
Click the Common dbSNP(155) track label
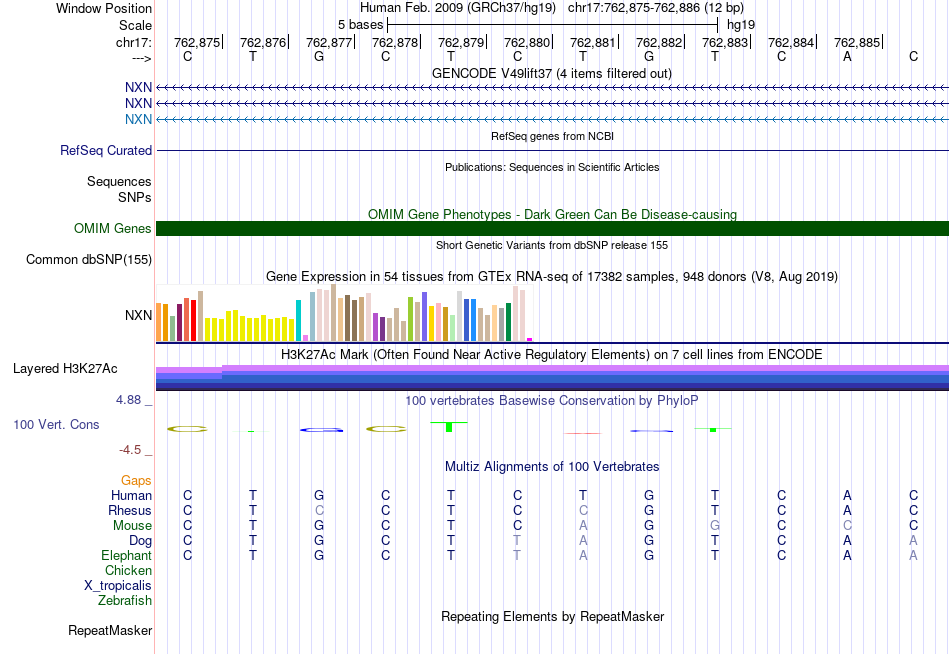[x=88, y=259]
